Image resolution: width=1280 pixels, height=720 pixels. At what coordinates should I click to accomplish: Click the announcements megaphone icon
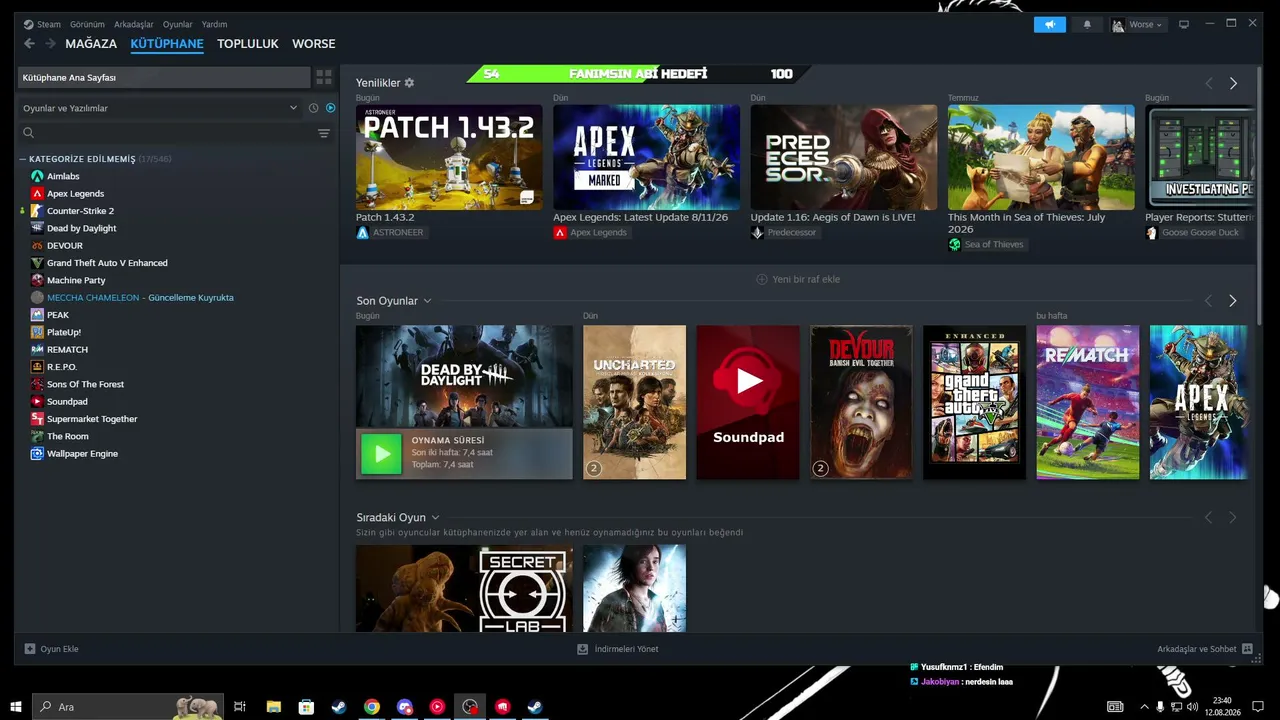click(1050, 24)
